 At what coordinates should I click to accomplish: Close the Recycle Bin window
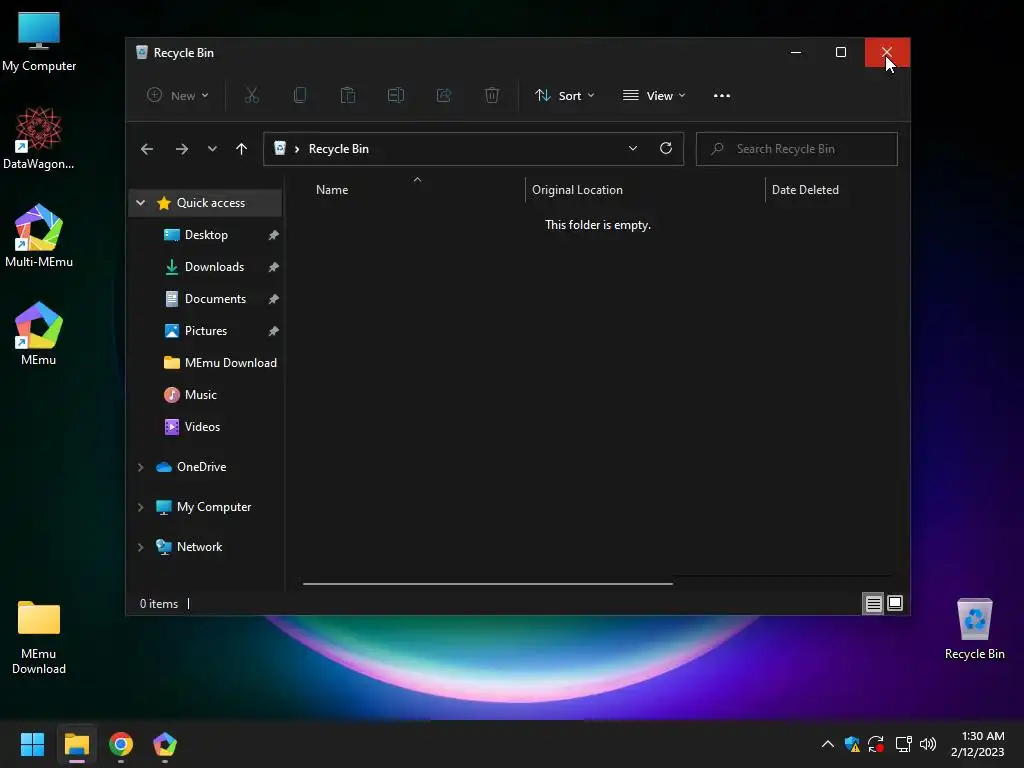click(887, 52)
